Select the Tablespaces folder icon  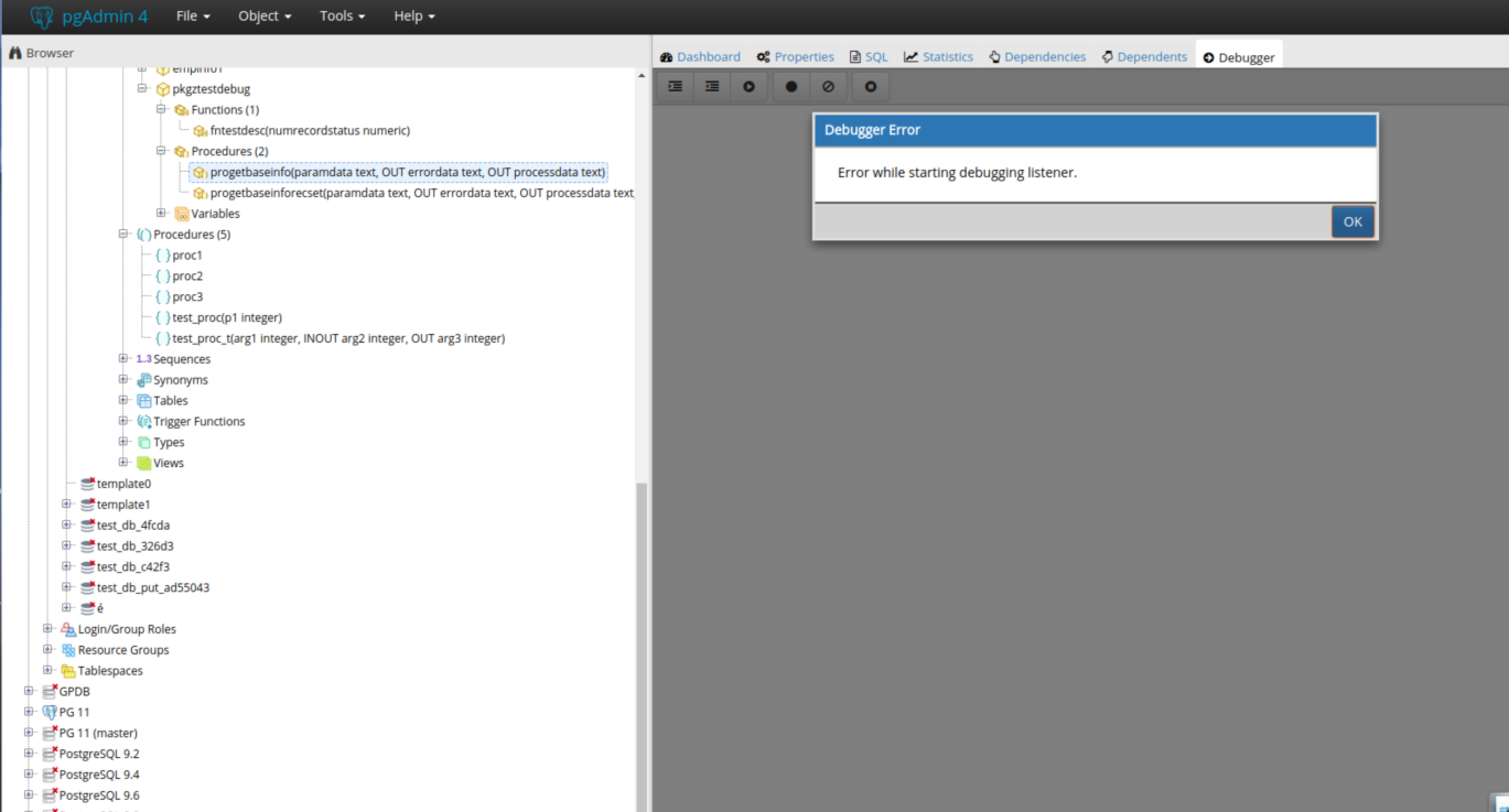pos(68,671)
